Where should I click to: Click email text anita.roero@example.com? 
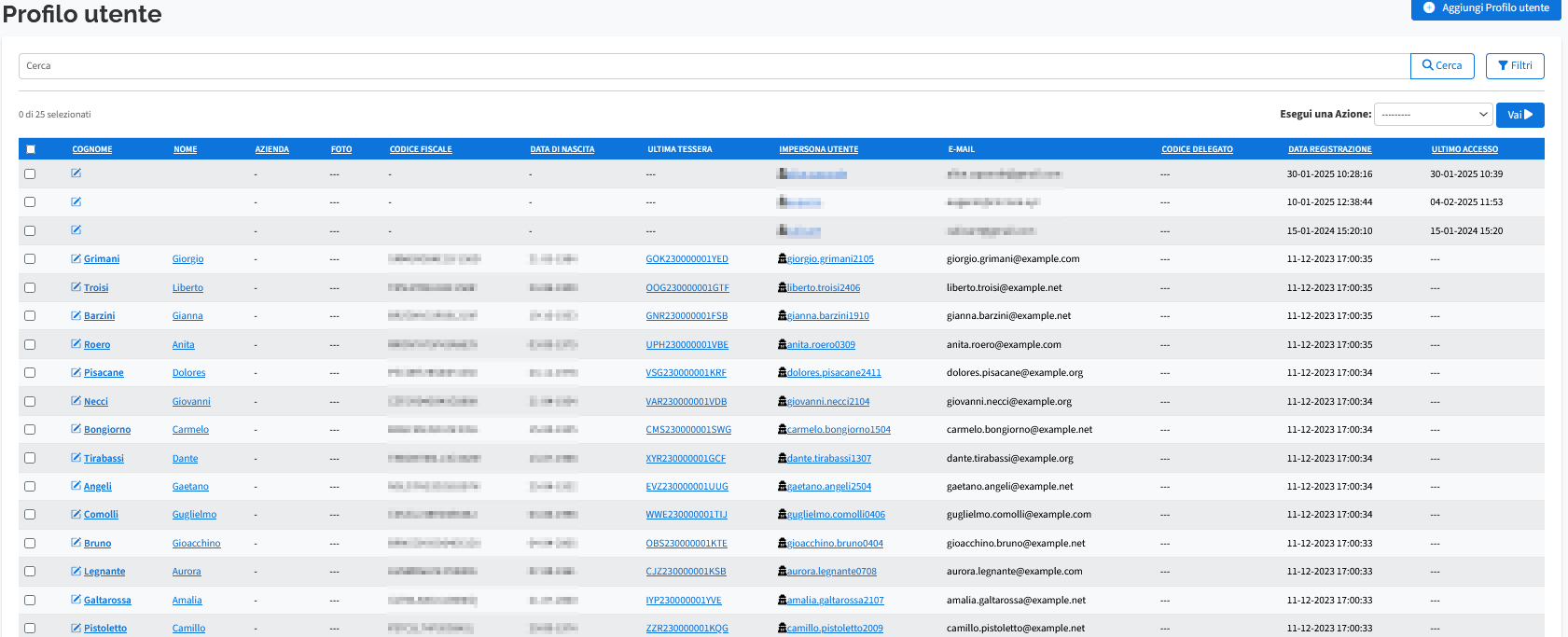click(x=1004, y=345)
